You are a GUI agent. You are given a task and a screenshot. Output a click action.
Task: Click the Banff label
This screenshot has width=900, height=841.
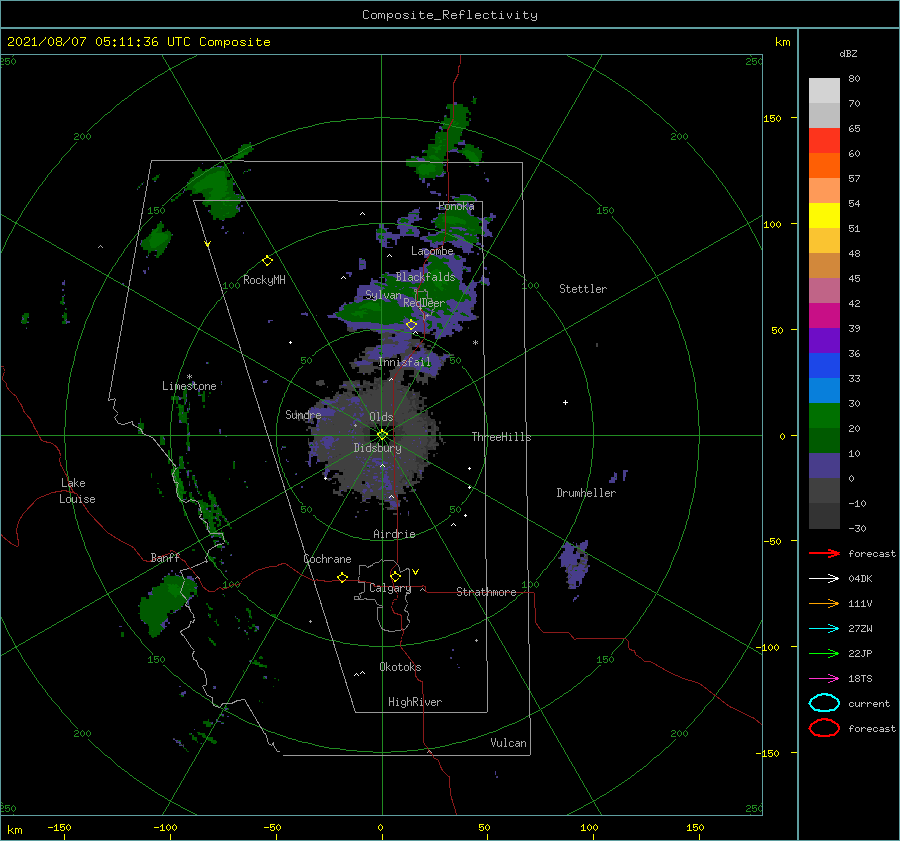[165, 557]
